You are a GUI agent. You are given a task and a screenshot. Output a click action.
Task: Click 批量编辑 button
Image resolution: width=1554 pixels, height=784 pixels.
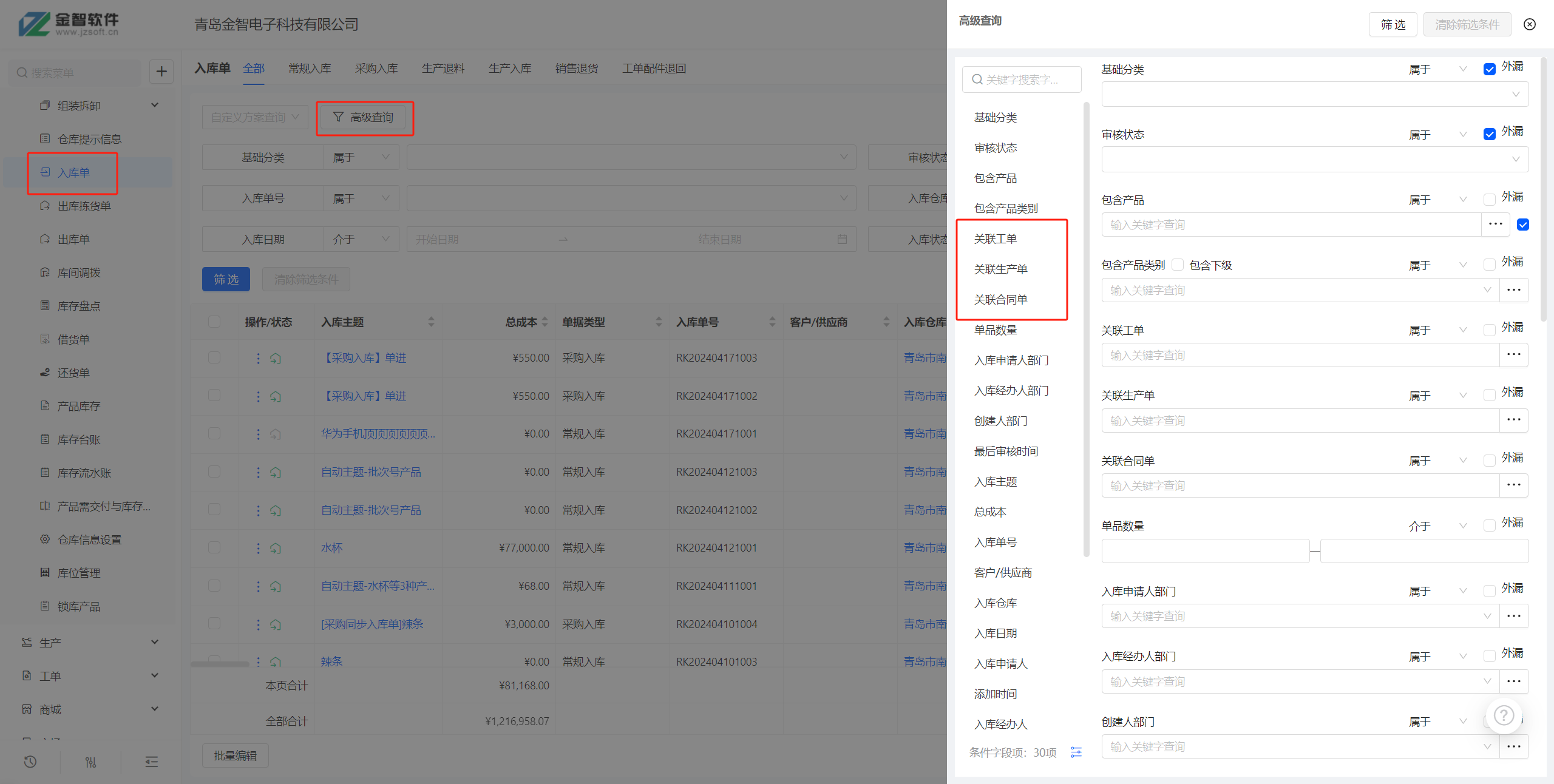point(235,755)
